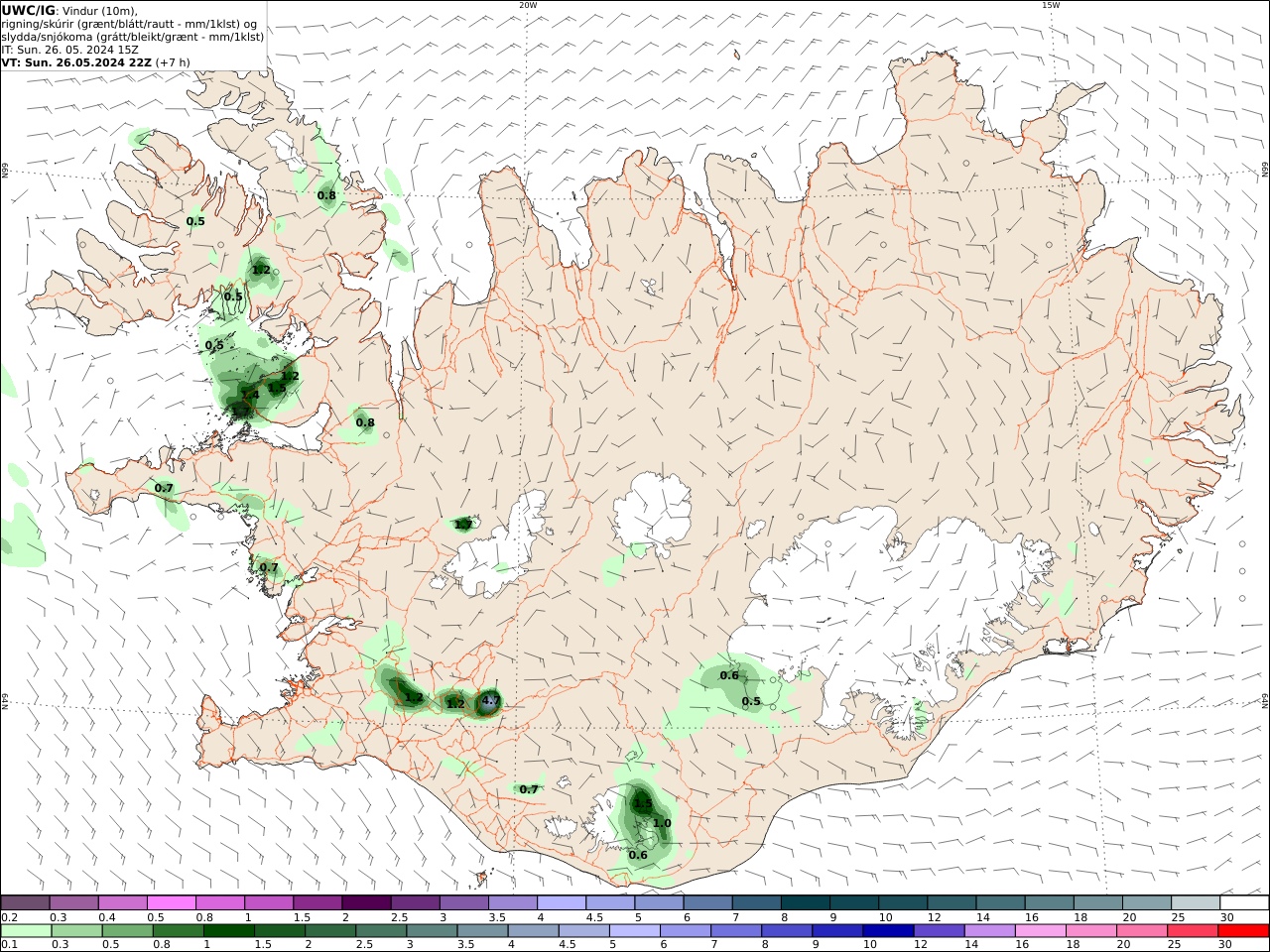1270x952 pixels.
Task: Click the 20W longitude label
Action: point(528,5)
